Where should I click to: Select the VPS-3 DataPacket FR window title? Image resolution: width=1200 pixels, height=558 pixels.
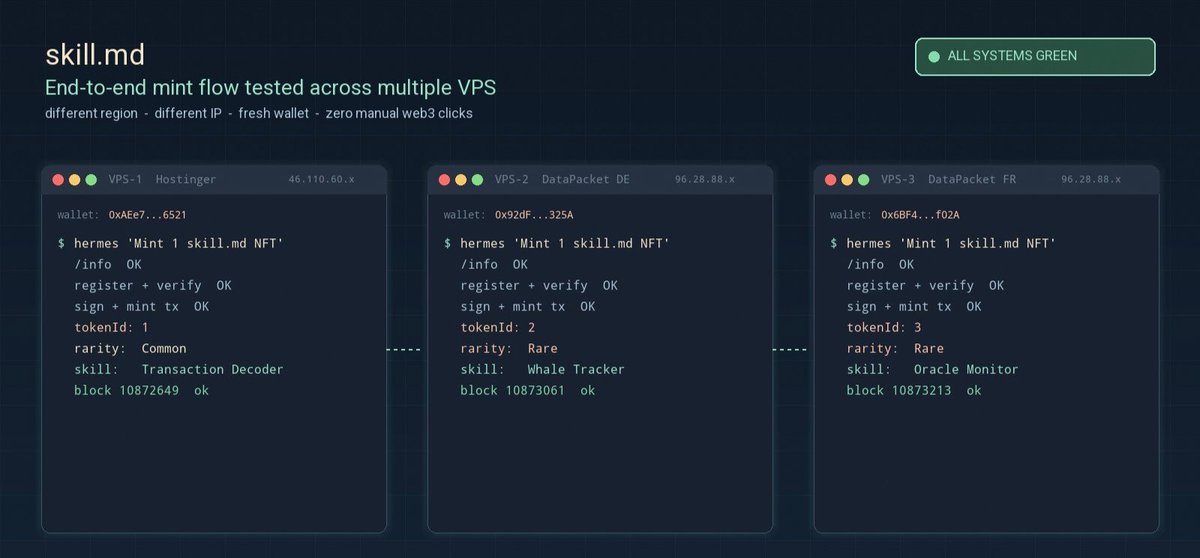click(x=948, y=180)
